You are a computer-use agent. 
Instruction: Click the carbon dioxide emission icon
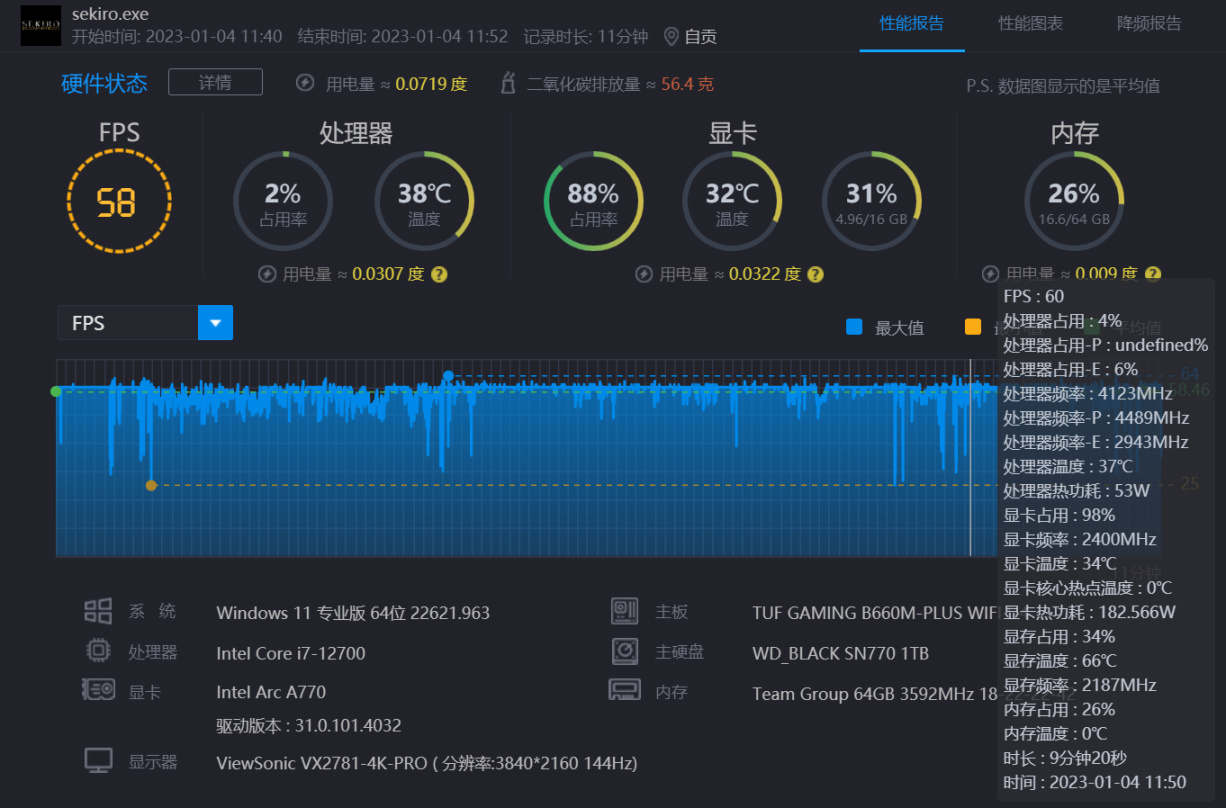pyautogui.click(x=508, y=83)
